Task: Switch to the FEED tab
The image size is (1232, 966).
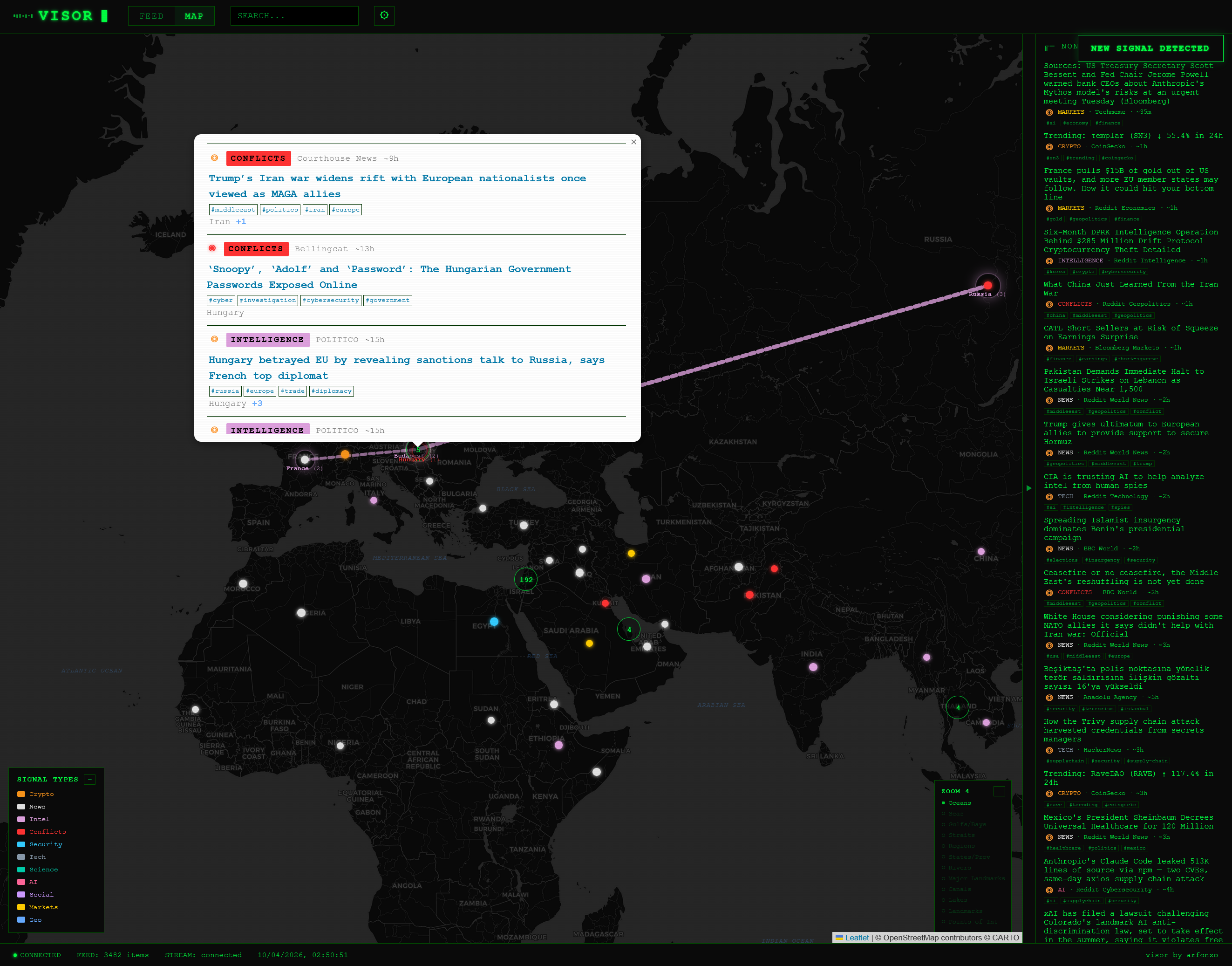Action: click(x=151, y=16)
